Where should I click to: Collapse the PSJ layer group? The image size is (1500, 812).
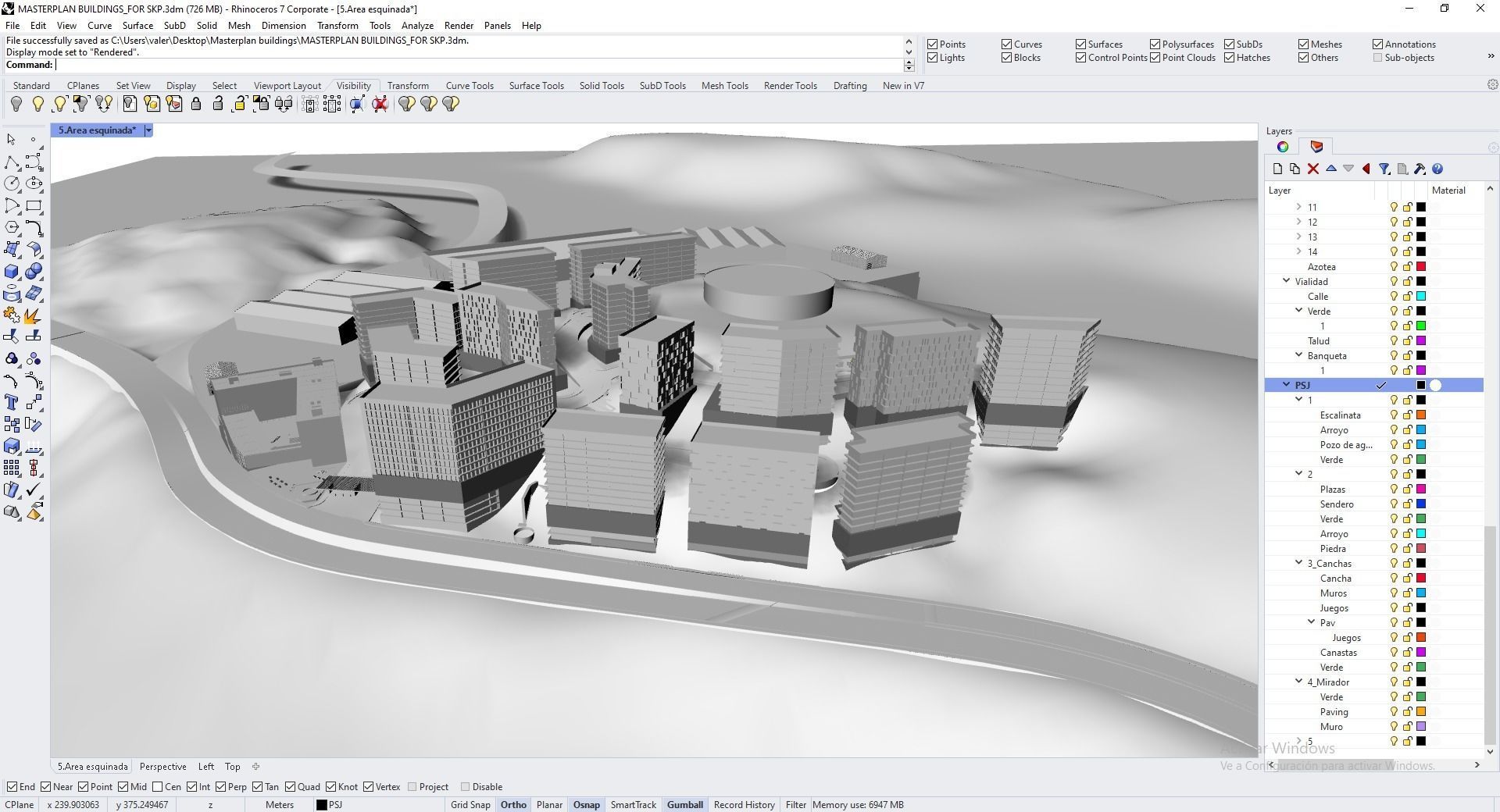pos(1287,385)
